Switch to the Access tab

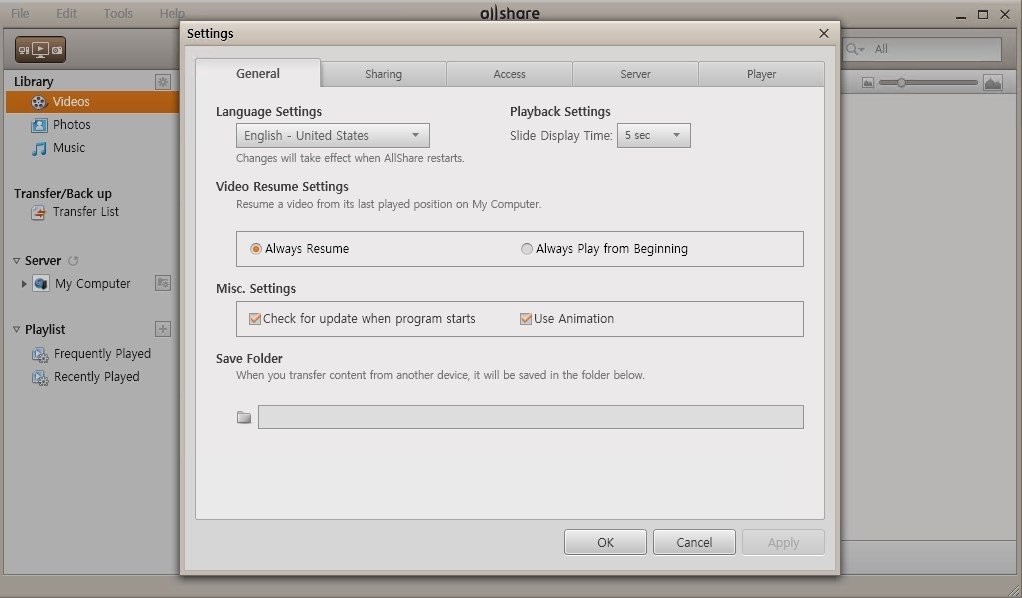[x=509, y=74]
